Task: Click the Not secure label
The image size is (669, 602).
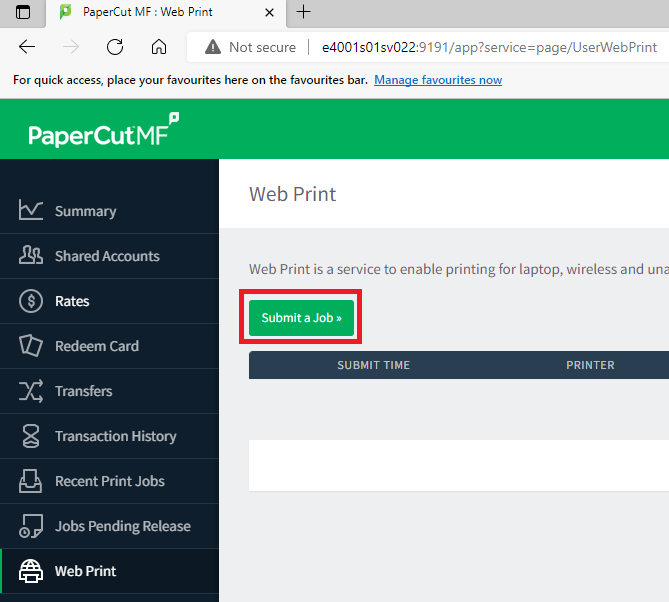Action: (262, 47)
